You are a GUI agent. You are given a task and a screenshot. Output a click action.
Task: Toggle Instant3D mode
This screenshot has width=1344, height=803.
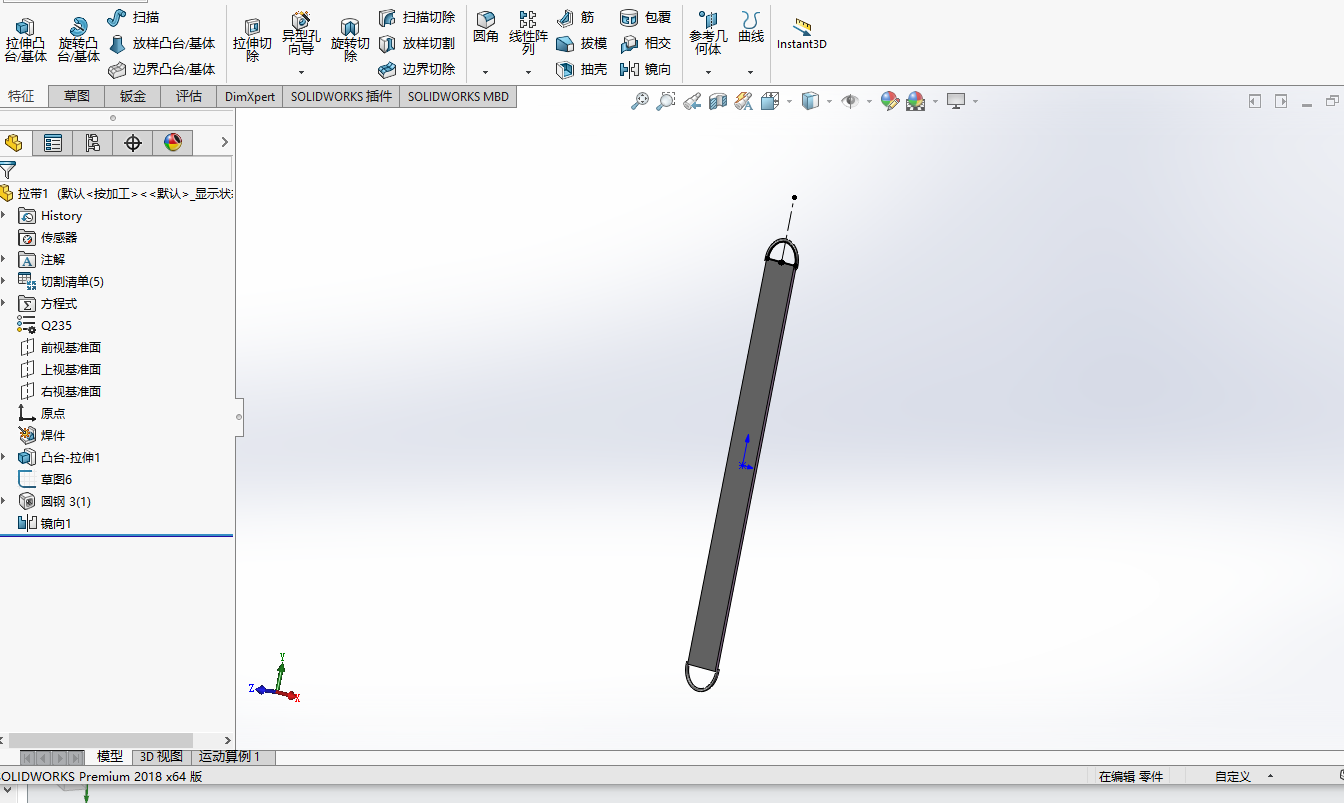point(801,33)
